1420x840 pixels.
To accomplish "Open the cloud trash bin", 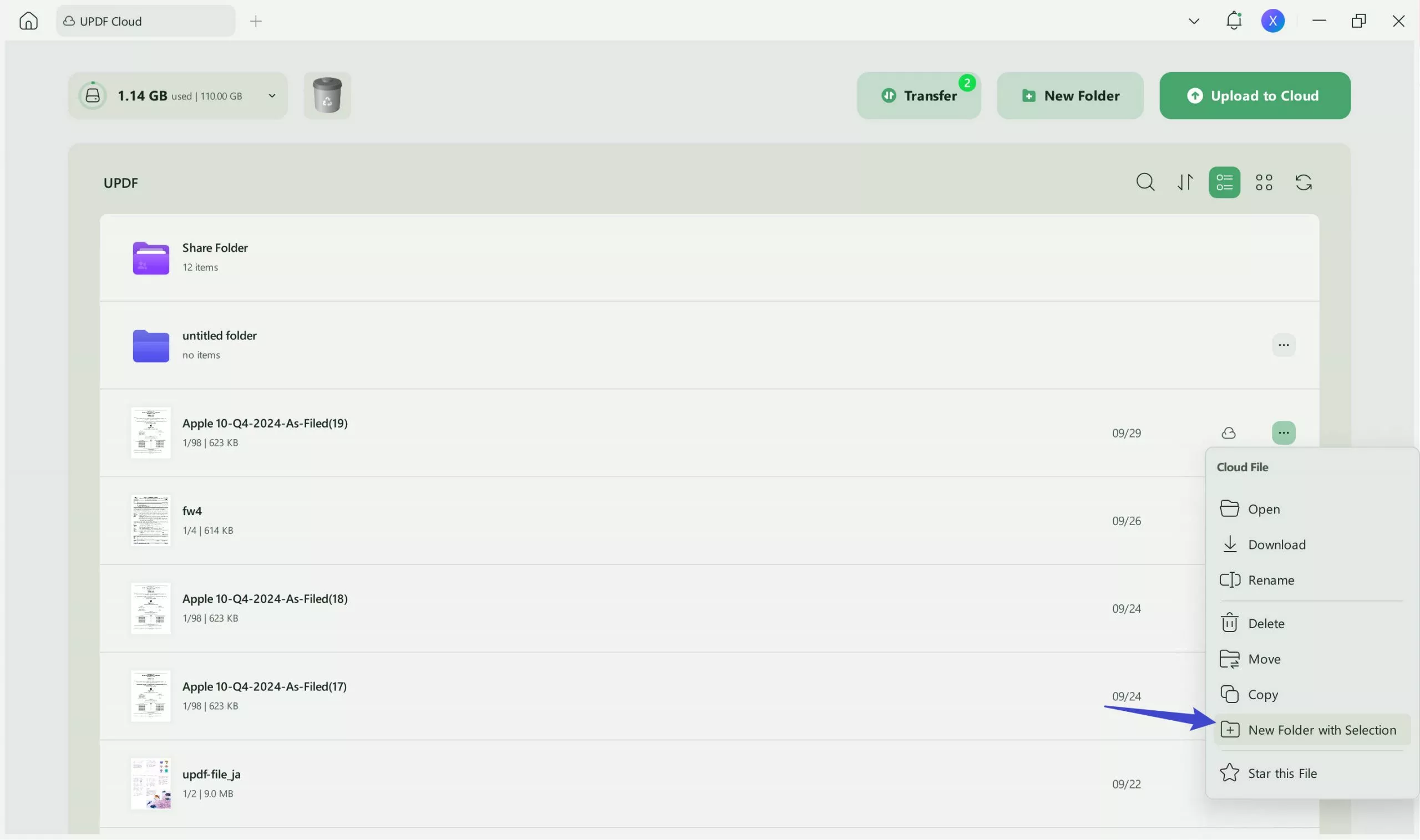I will pos(327,95).
